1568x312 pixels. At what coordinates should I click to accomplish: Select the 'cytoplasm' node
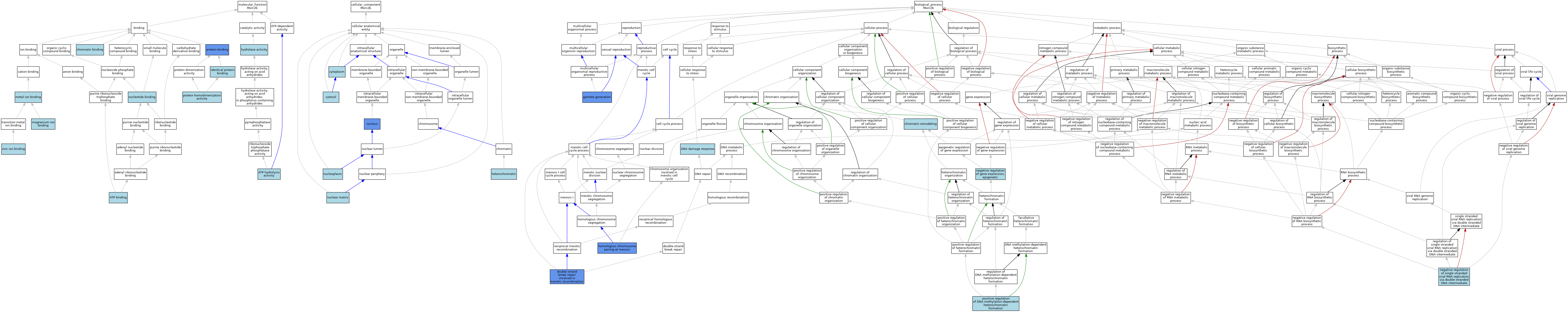337,72
